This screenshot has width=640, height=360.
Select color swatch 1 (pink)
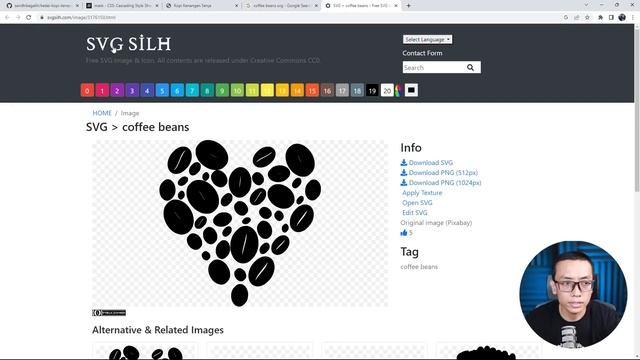tap(102, 90)
